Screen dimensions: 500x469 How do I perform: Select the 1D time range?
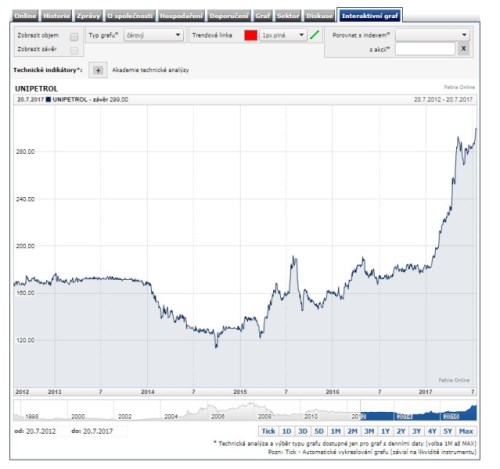pyautogui.click(x=286, y=431)
